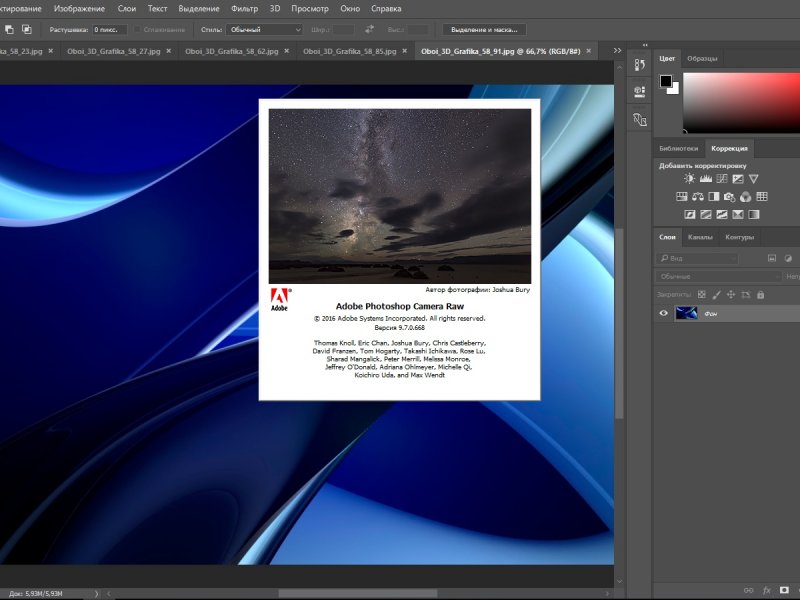Close the Oboi_3D_Grafika_58_85.jpg tab

pos(405,51)
